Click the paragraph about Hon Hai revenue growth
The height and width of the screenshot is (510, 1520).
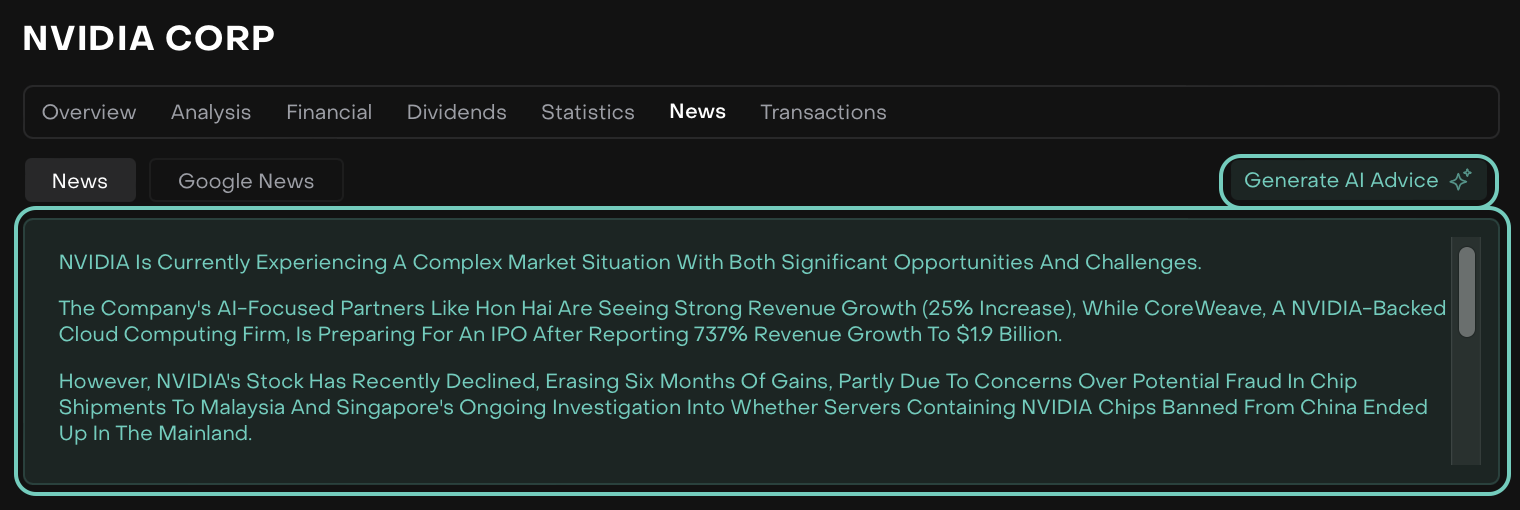coord(700,321)
